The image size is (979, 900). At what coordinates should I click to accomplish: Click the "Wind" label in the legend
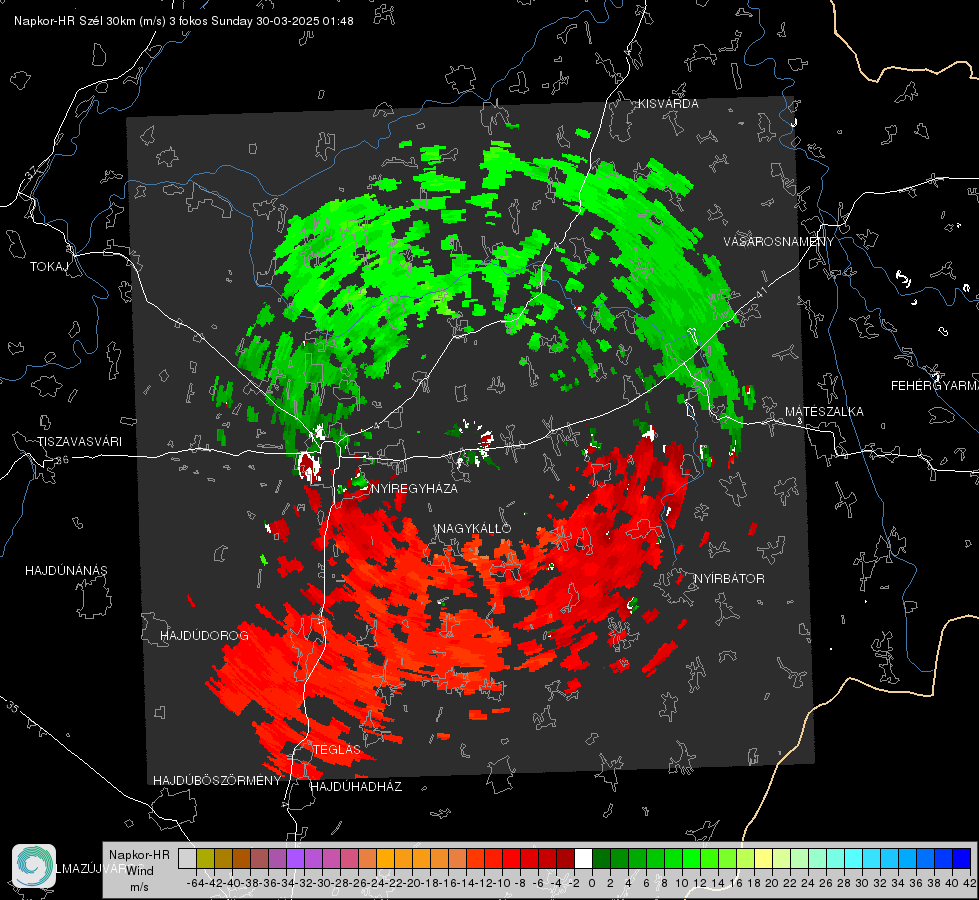click(139, 871)
